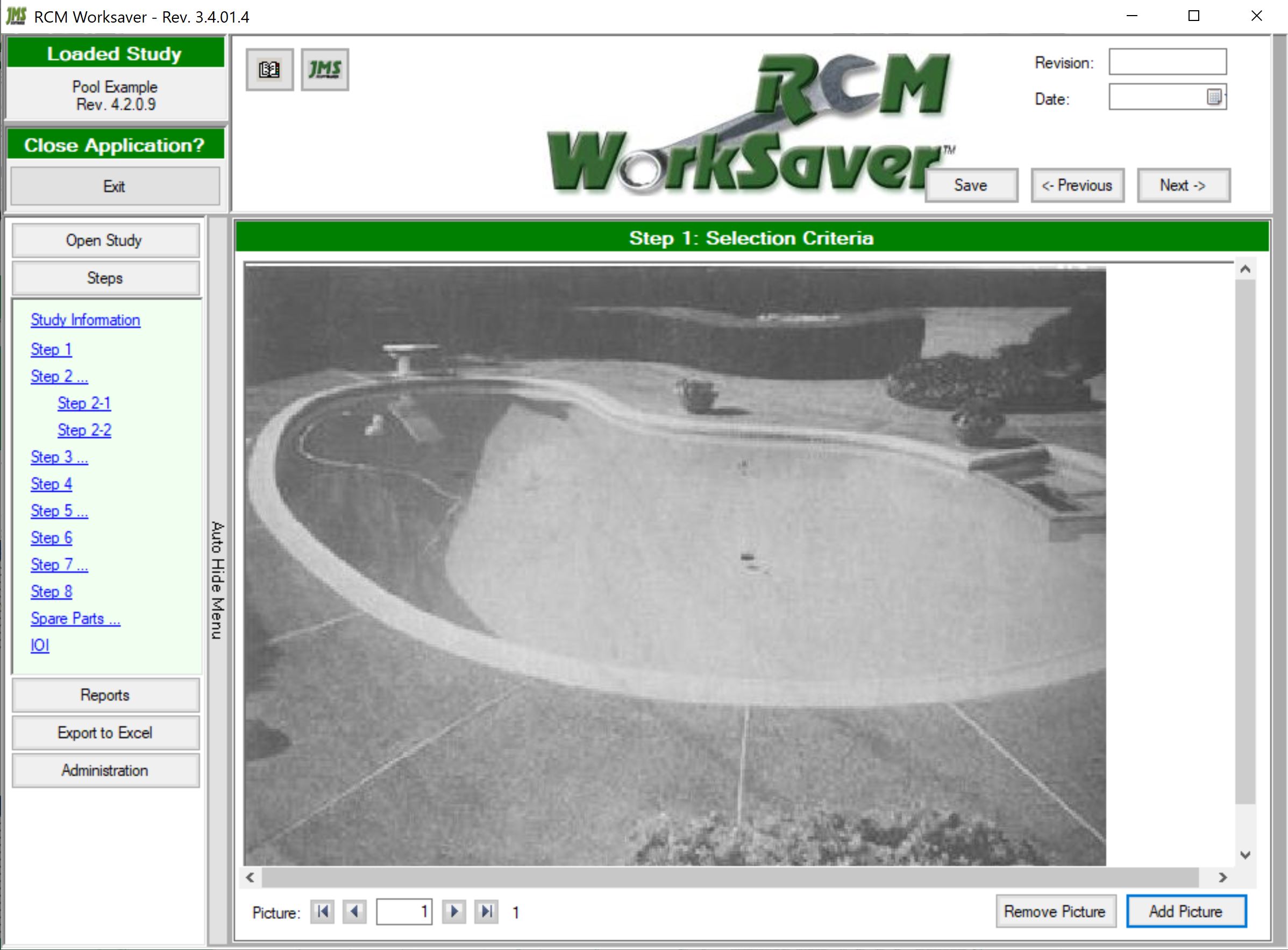
Task: Expand Step 2 substeps
Action: click(x=58, y=376)
